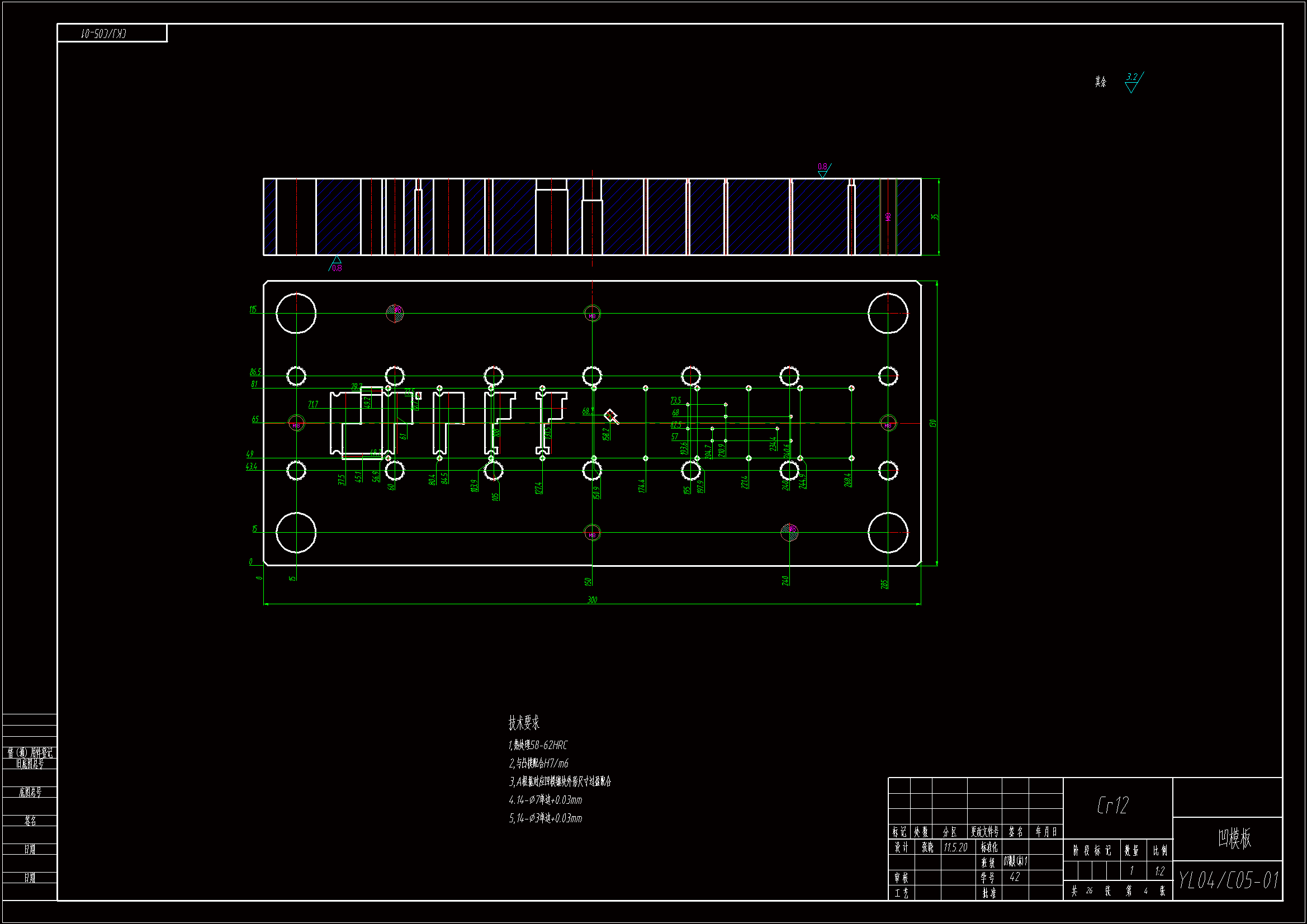The height and width of the screenshot is (924, 1307).
Task: Click the 0.8 roughness symbol above section view
Action: point(823,169)
